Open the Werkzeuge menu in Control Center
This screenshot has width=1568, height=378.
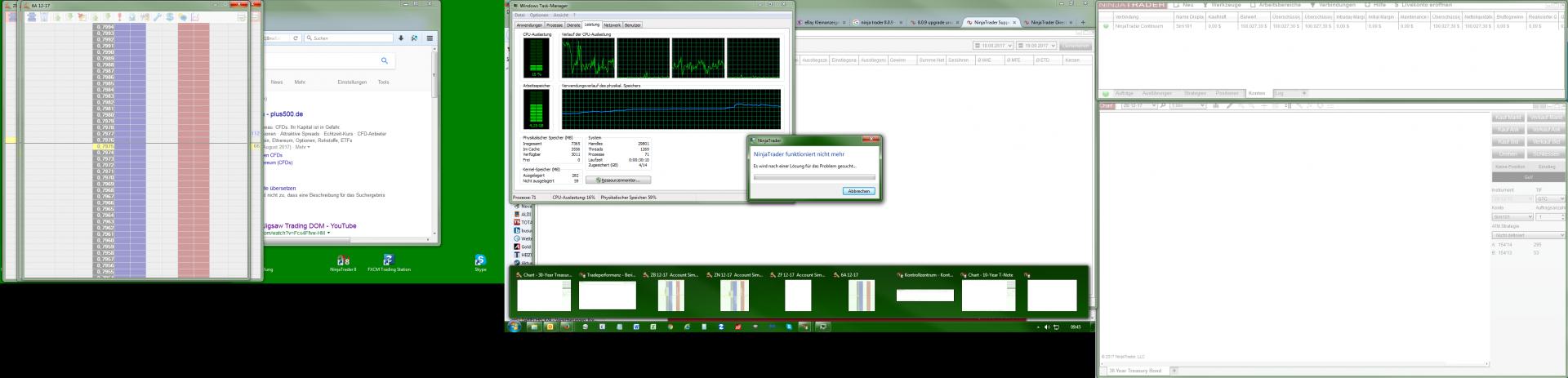click(x=1220, y=5)
